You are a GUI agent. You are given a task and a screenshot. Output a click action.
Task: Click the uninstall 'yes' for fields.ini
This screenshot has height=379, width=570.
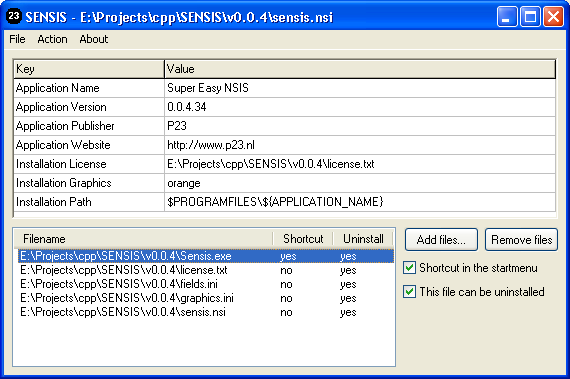click(x=348, y=285)
